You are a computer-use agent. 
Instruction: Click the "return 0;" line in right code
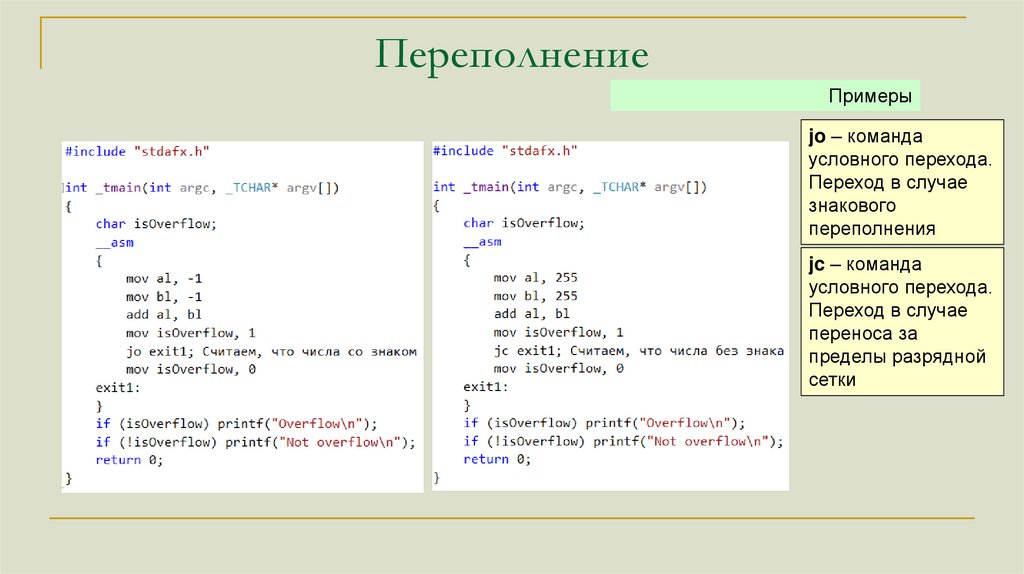[x=497, y=459]
